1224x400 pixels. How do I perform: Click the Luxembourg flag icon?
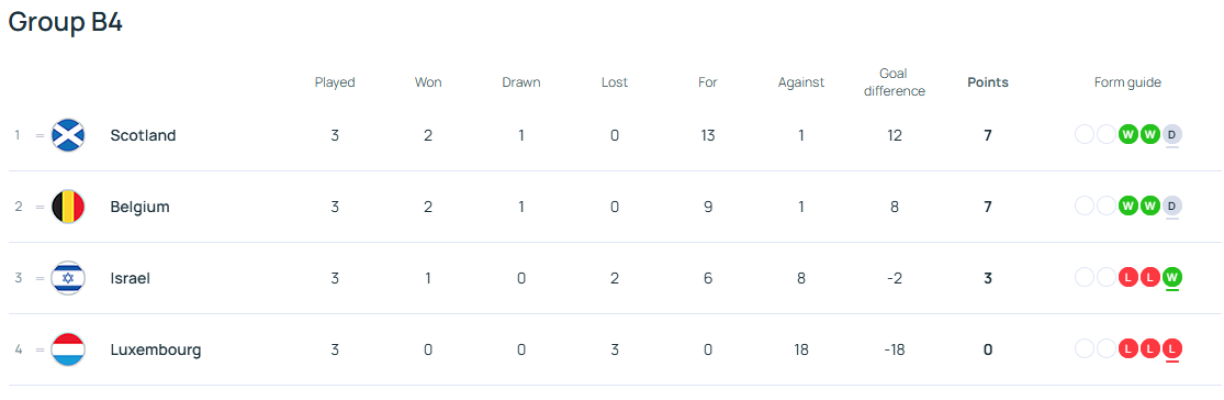(x=68, y=350)
